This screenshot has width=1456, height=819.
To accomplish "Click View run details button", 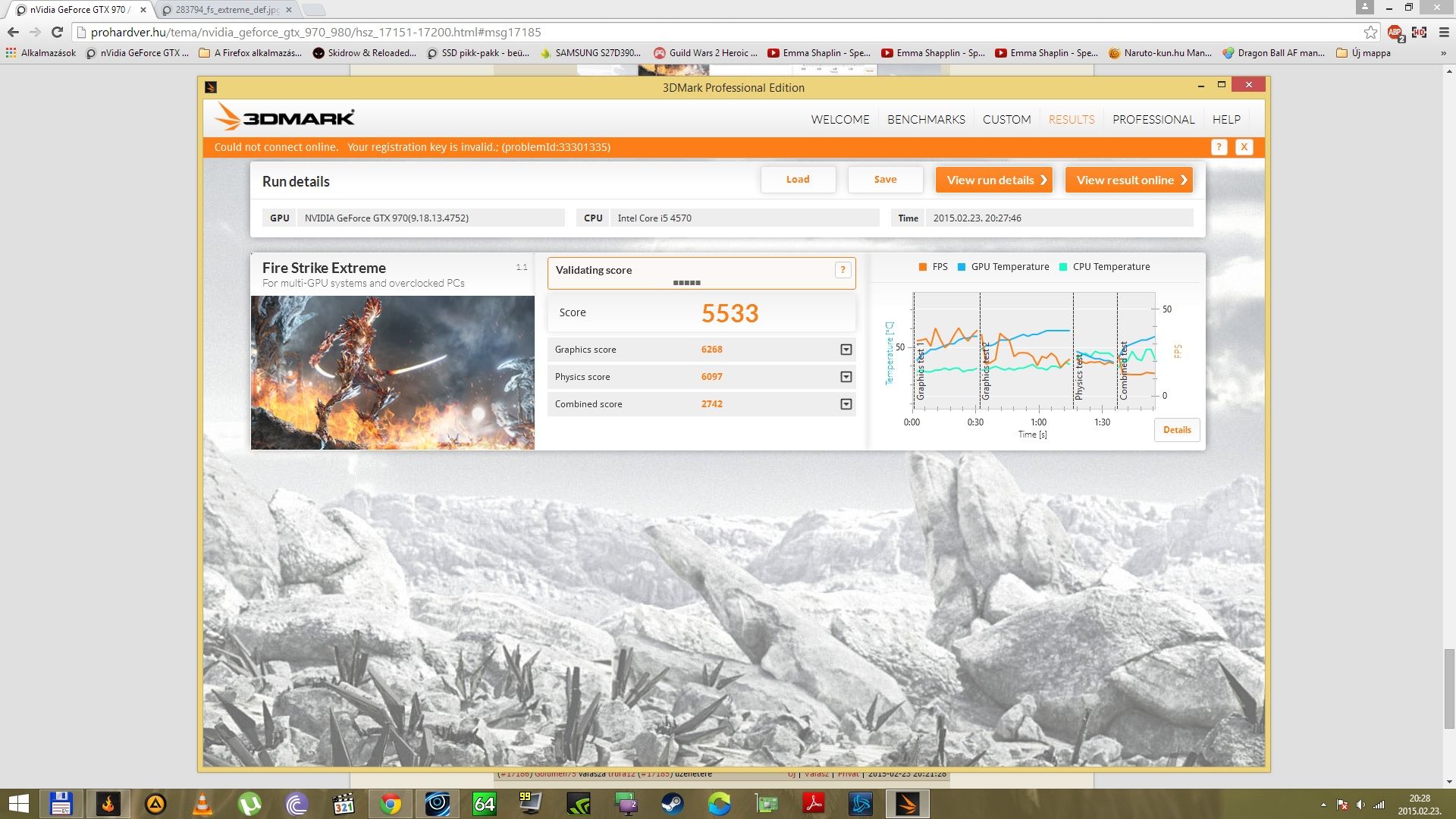I will pos(993,180).
